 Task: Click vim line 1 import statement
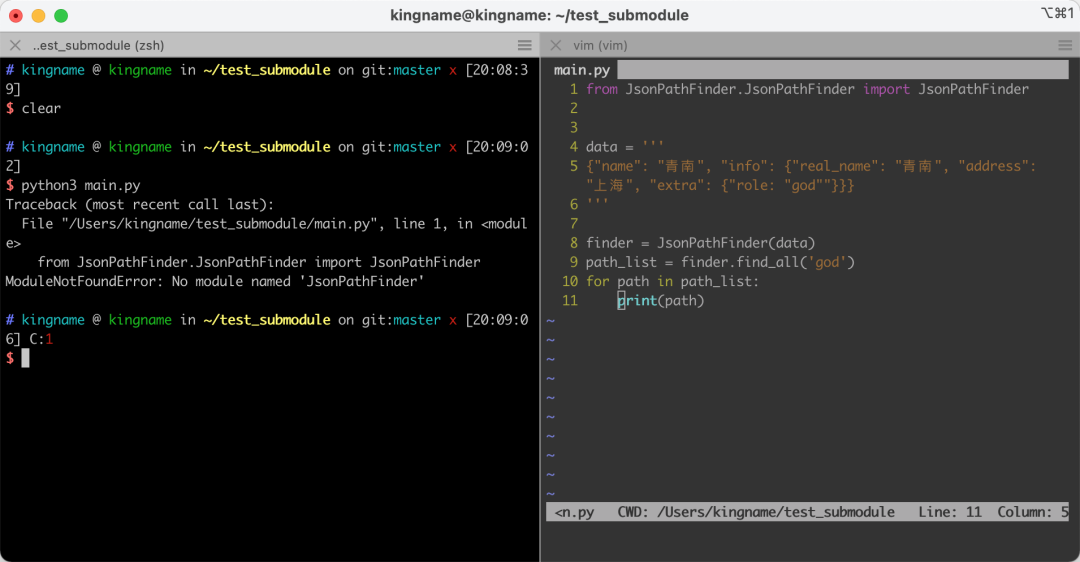pos(807,89)
